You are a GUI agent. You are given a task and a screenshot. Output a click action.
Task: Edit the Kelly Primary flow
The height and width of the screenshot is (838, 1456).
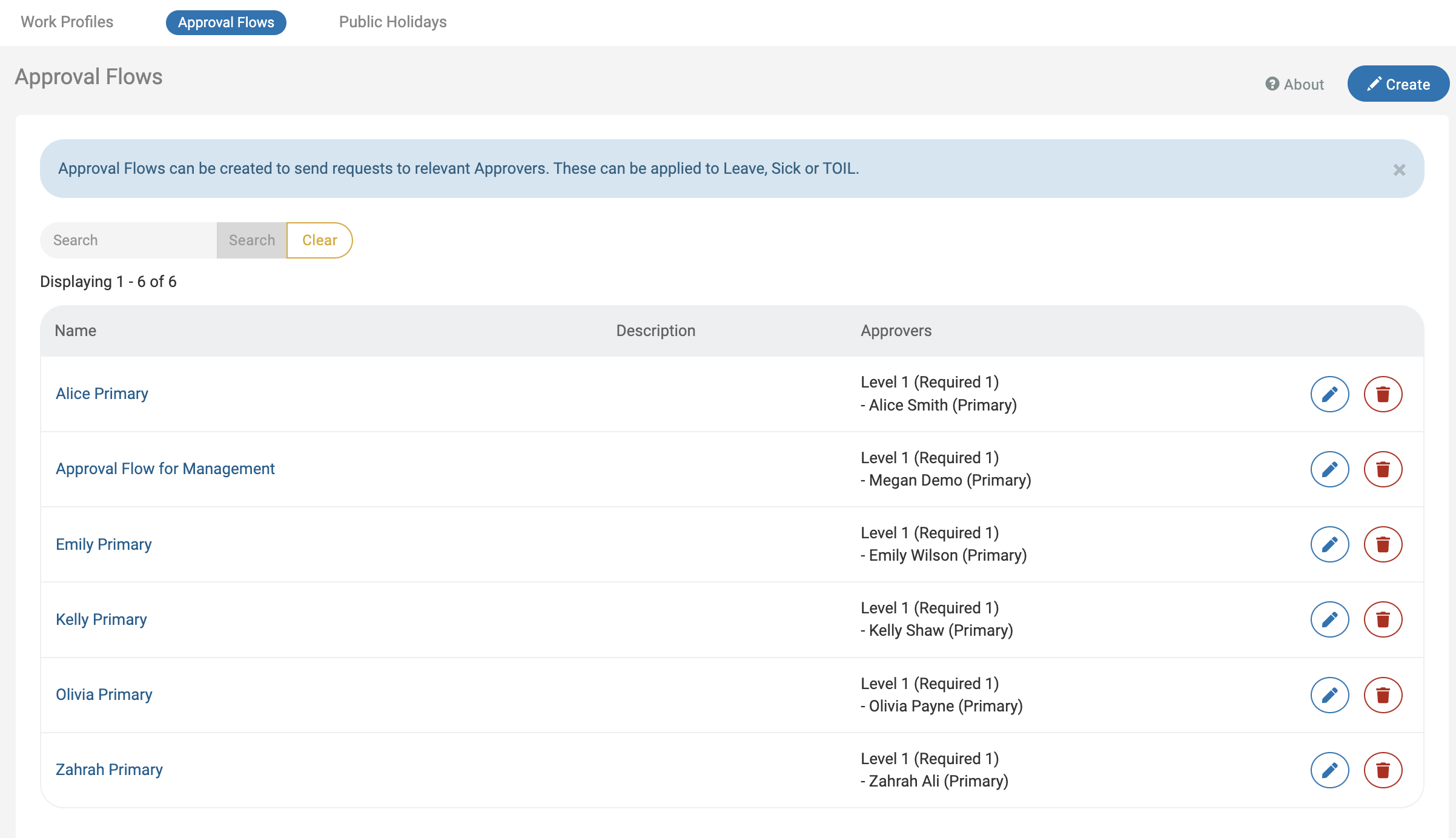pos(1329,619)
